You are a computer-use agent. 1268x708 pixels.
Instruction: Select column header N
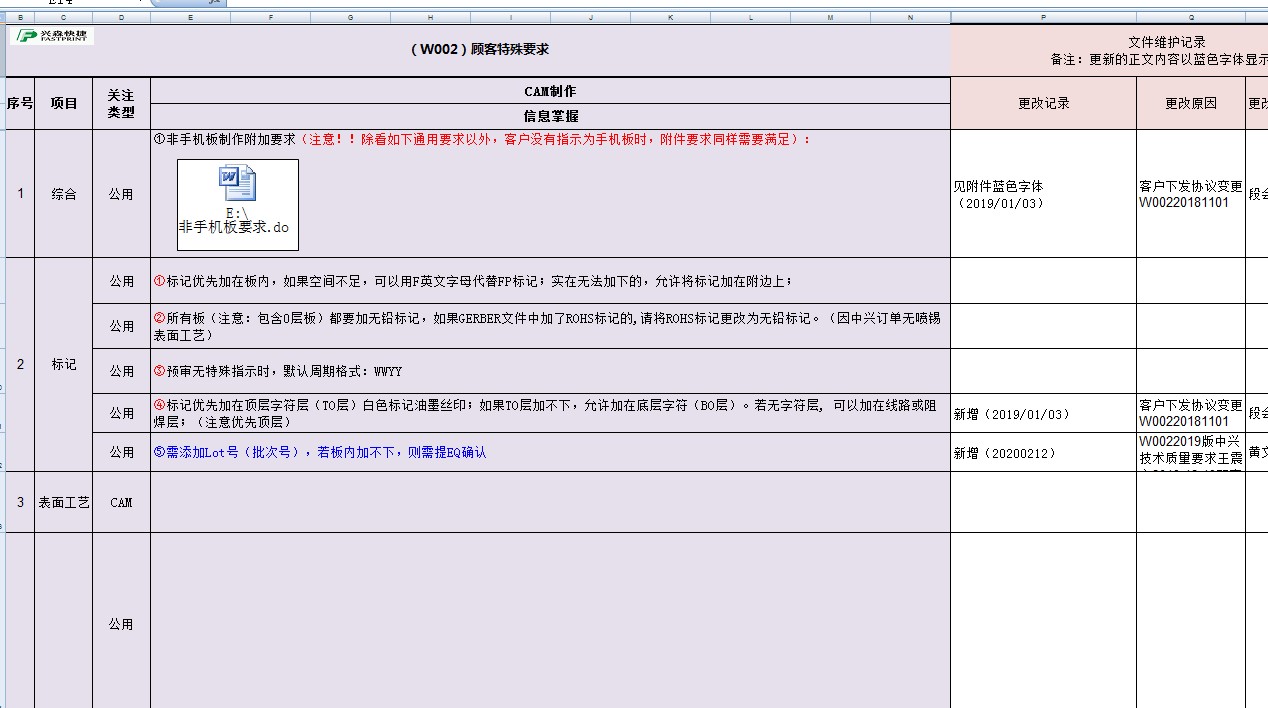coord(910,17)
